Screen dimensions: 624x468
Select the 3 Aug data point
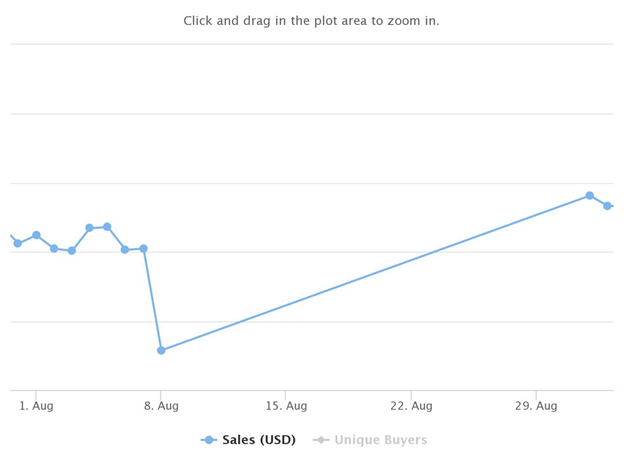point(72,251)
